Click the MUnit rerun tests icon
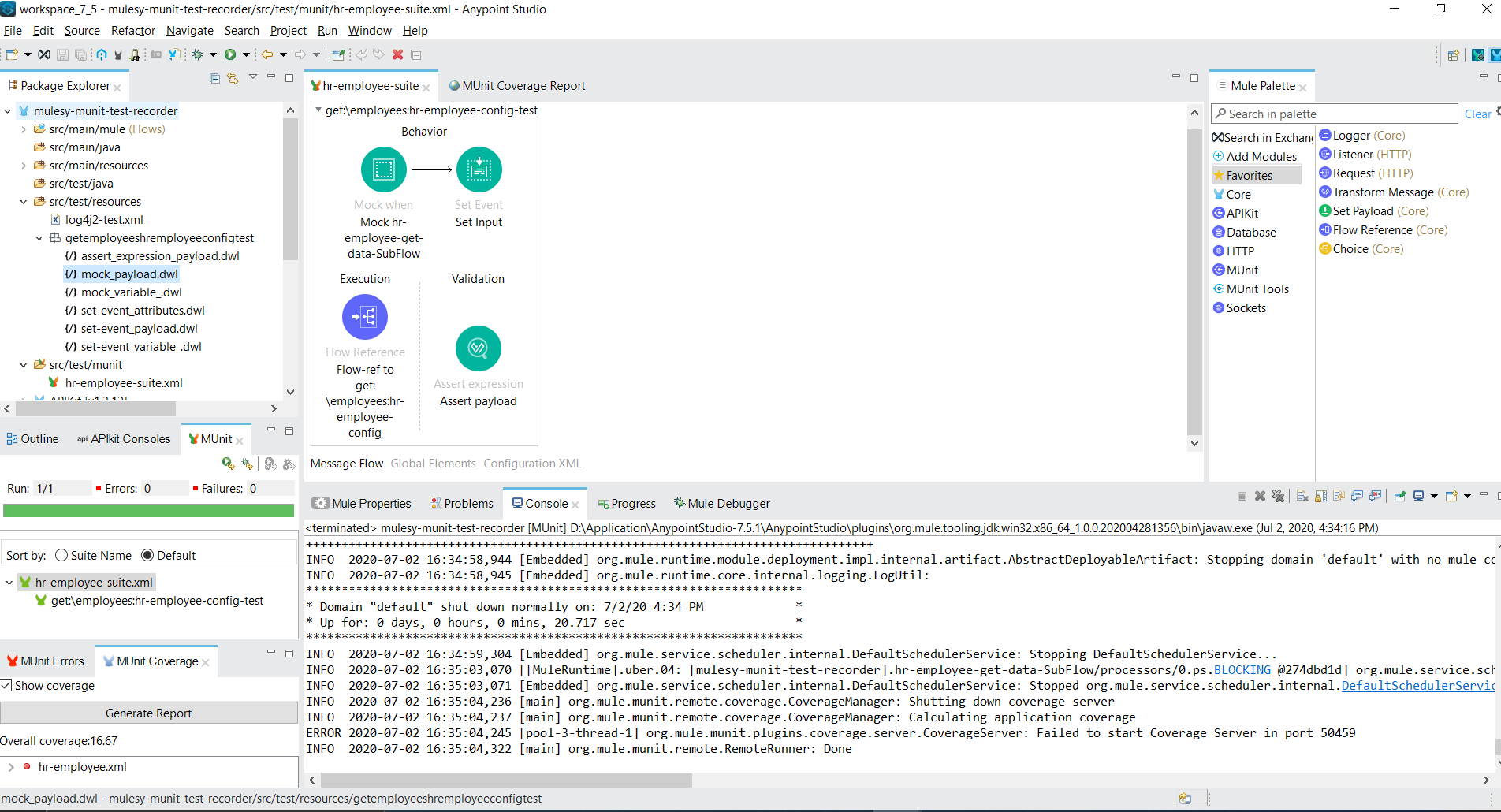Screen dimensions: 1501x812 pyautogui.click(x=229, y=464)
